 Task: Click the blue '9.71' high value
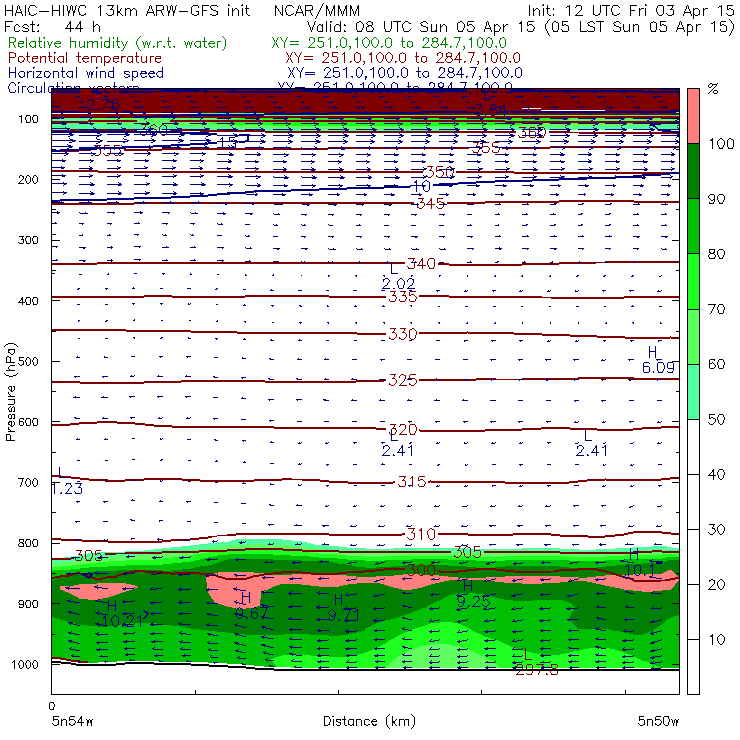pos(343,615)
